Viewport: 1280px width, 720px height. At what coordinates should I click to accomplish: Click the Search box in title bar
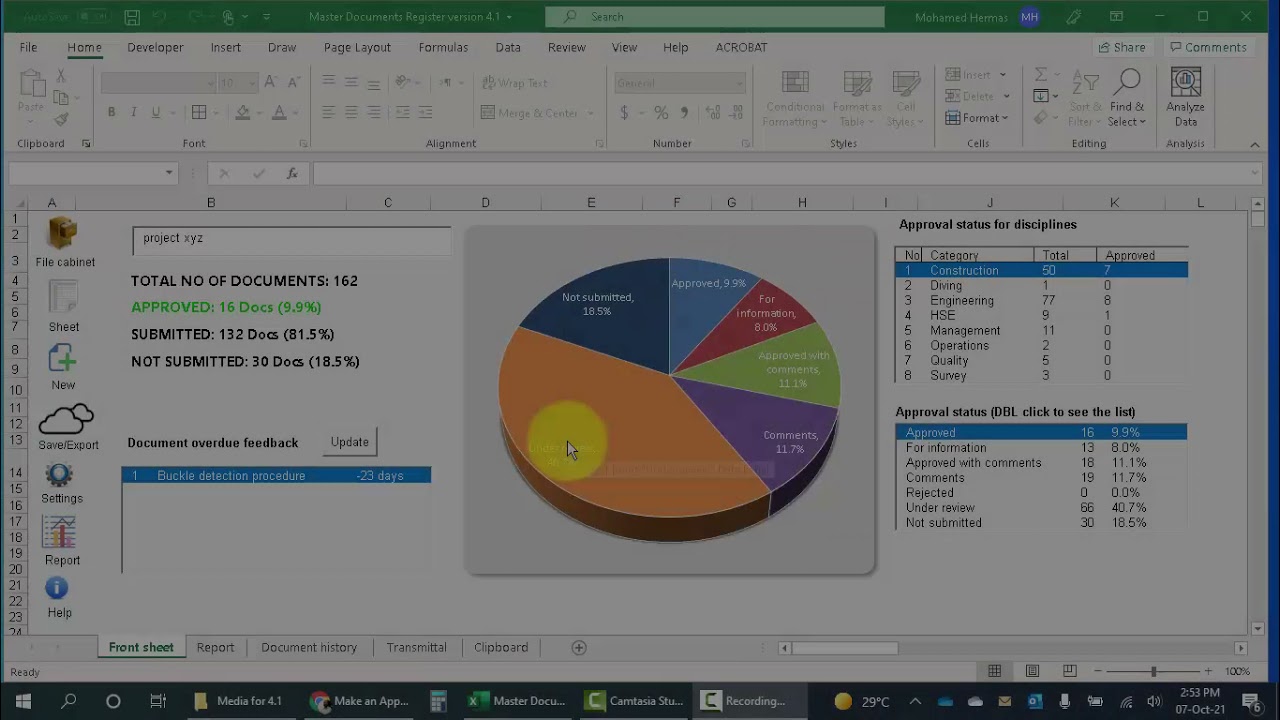pyautogui.click(x=715, y=17)
